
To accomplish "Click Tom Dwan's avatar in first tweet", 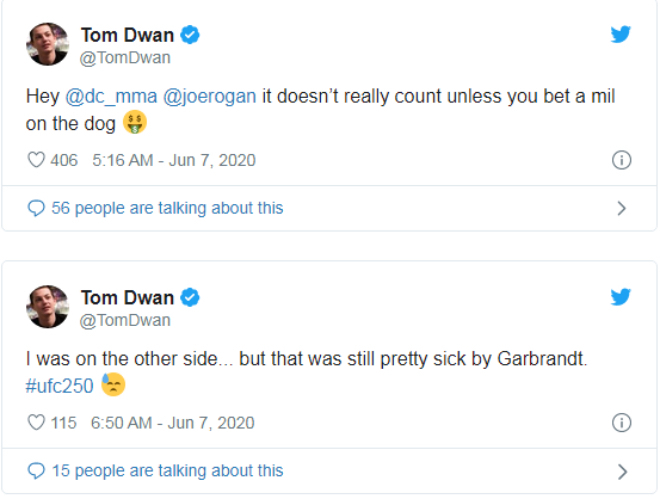I will click(47, 45).
